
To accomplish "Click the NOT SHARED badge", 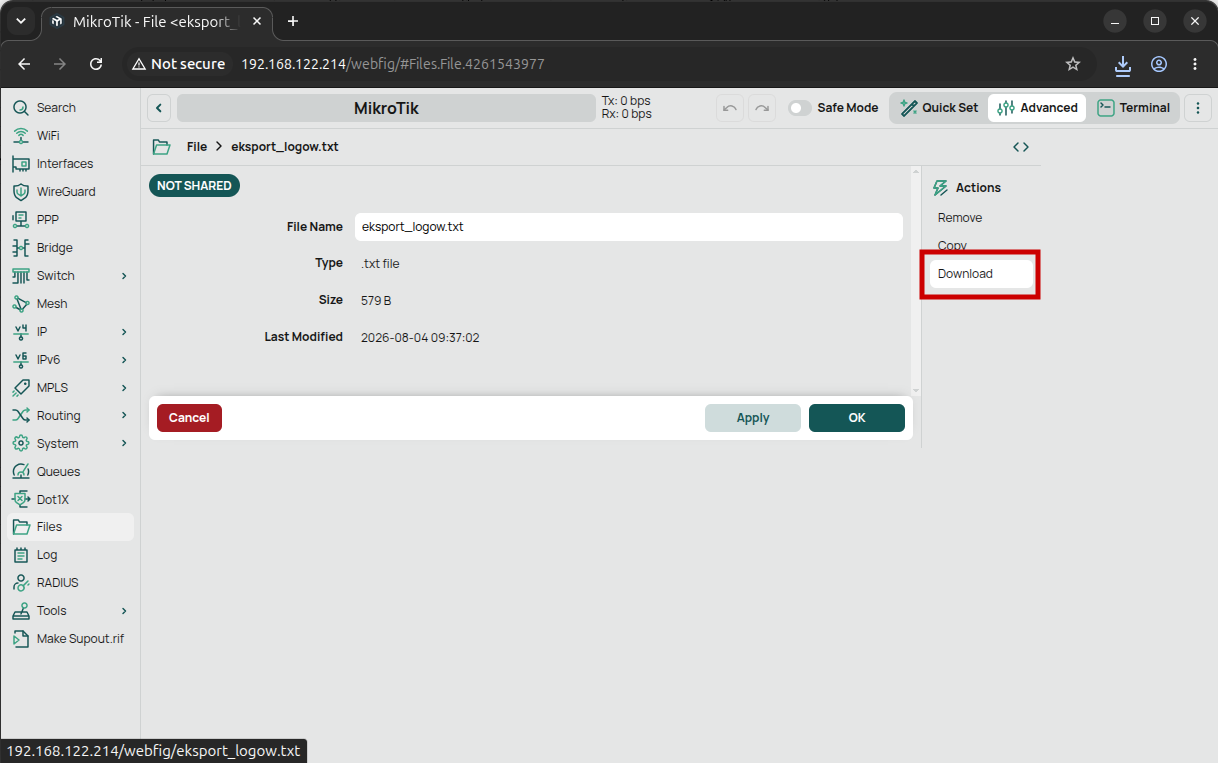I will (194, 186).
